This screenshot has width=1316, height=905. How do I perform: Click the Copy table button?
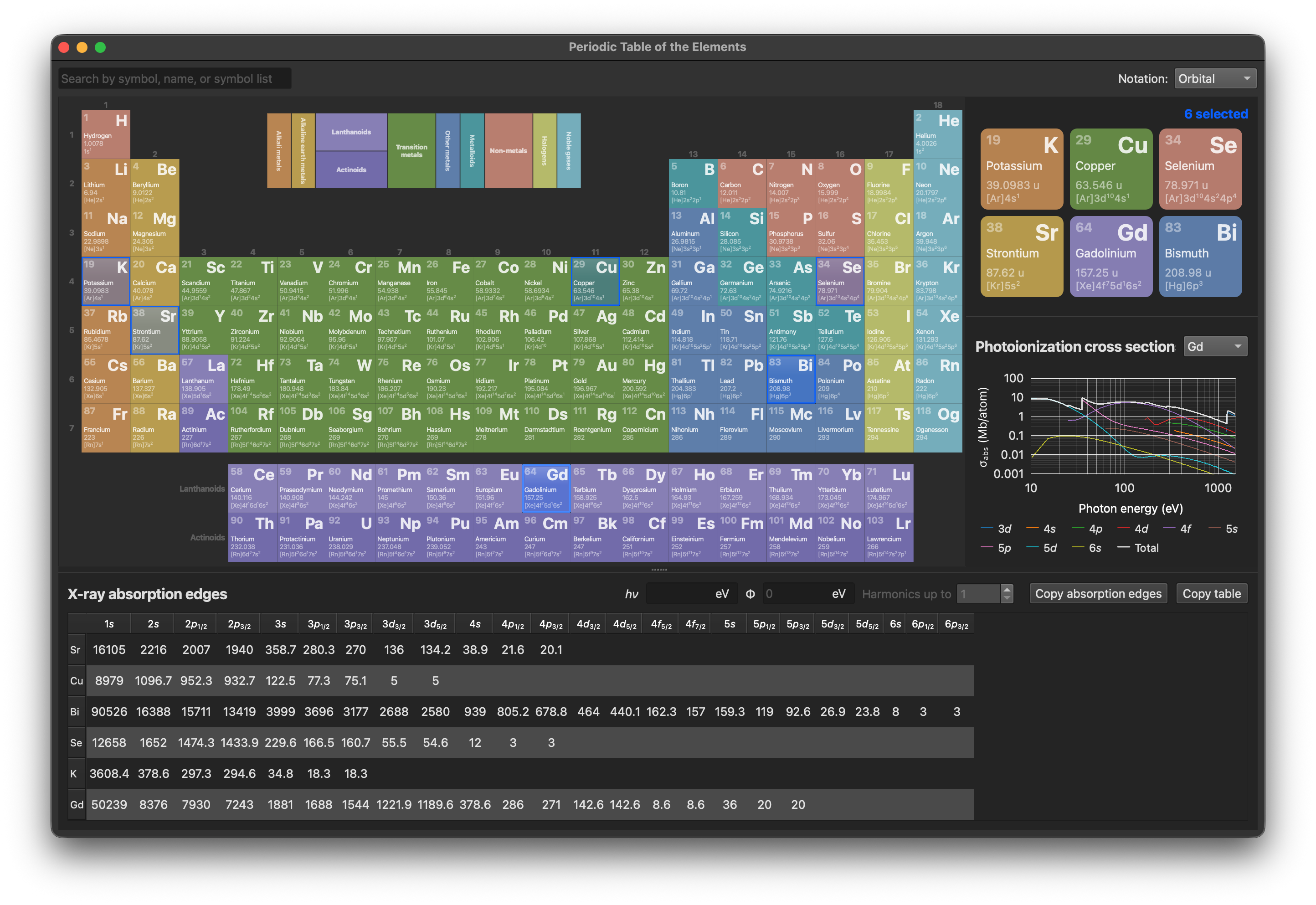[1211, 594]
